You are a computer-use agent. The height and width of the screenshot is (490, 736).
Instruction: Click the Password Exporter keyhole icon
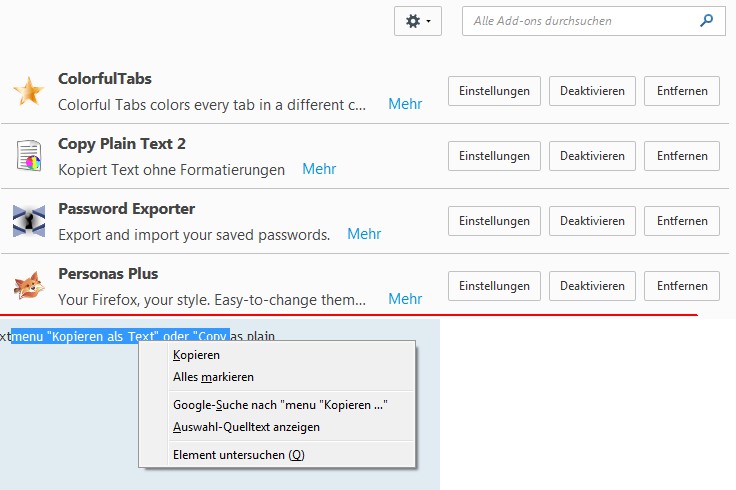28,221
